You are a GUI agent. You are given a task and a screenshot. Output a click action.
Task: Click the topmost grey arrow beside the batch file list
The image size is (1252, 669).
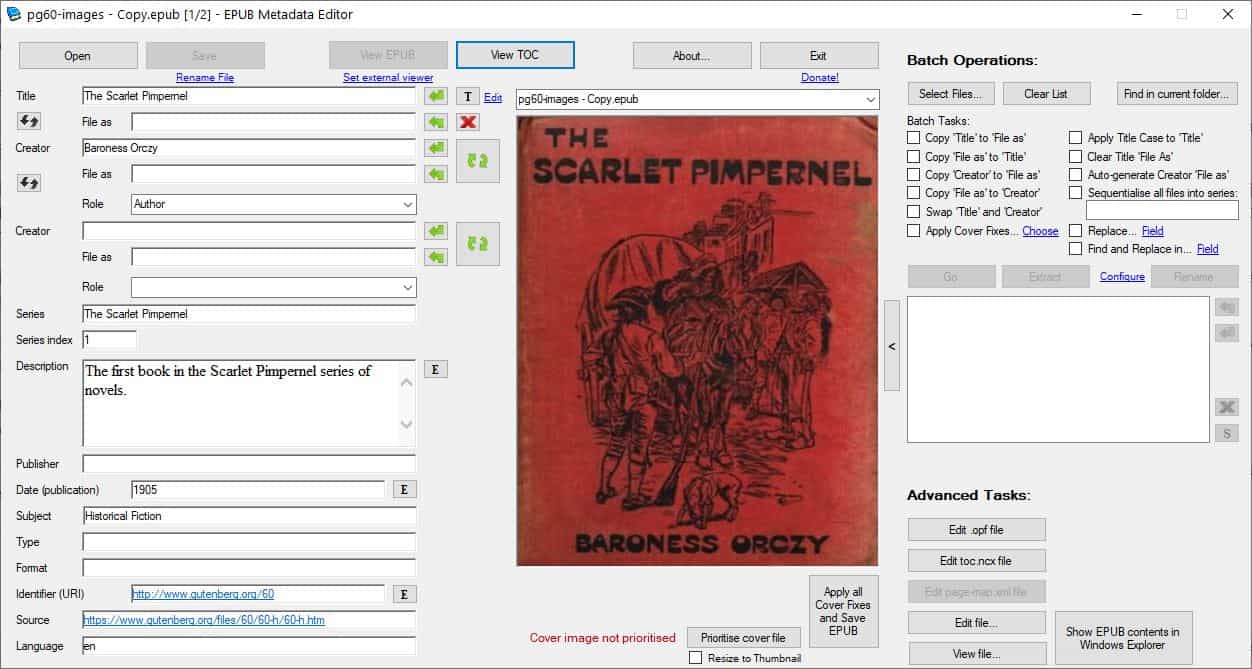click(x=1227, y=307)
